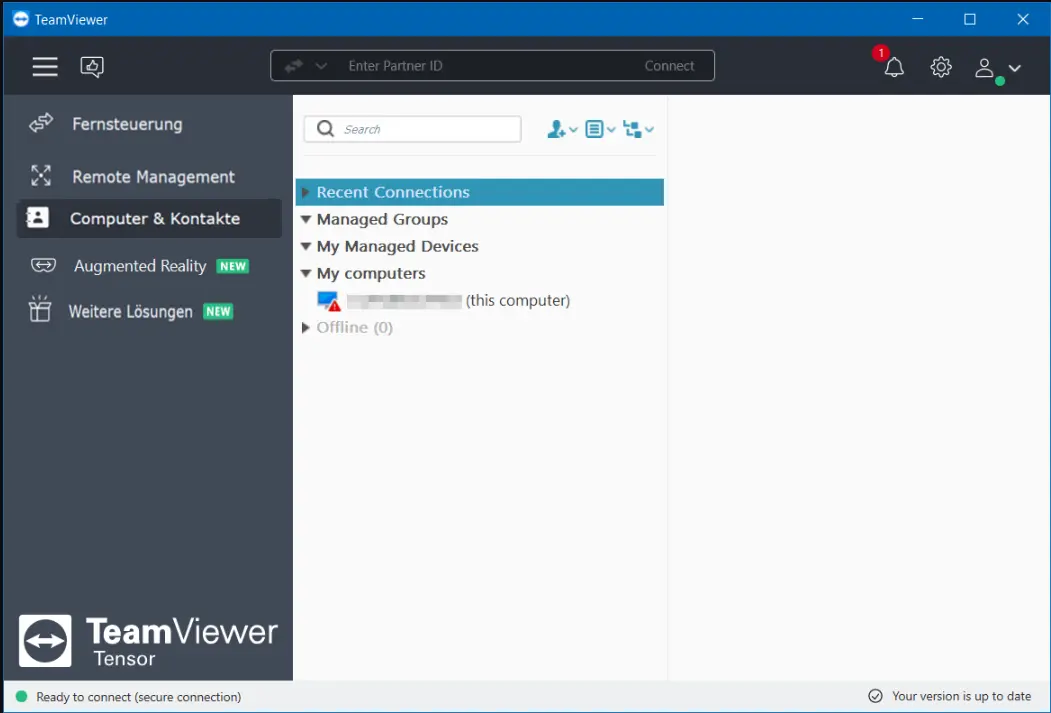Open Augmented Reality section

149,266
